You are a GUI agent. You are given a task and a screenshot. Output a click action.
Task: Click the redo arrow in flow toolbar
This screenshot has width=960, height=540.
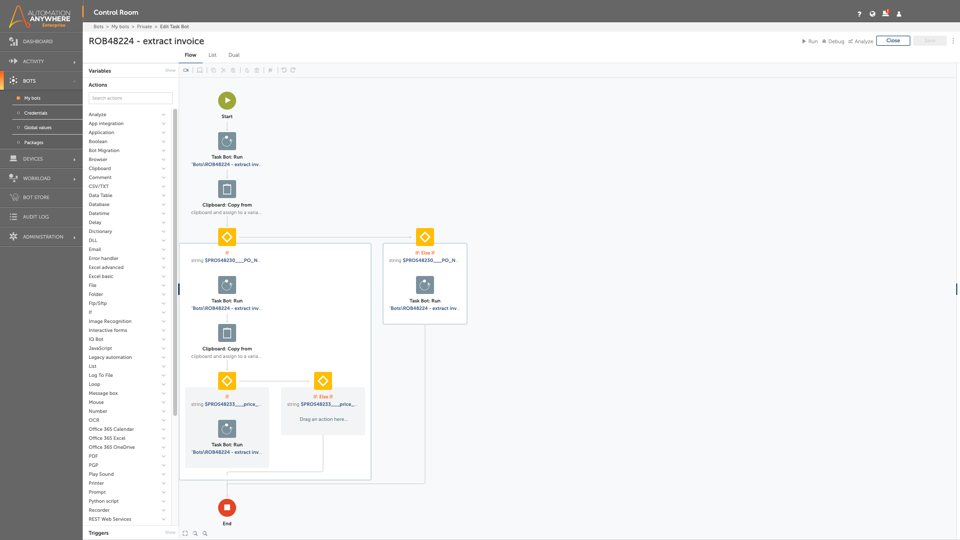(293, 71)
